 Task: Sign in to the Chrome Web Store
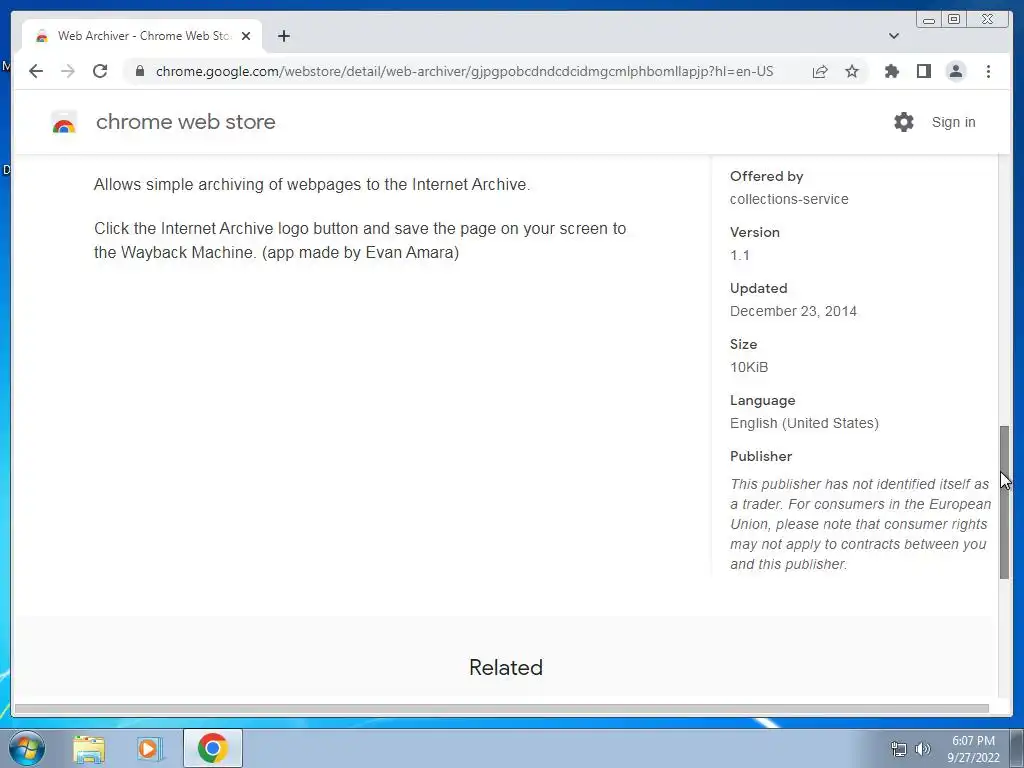953,122
